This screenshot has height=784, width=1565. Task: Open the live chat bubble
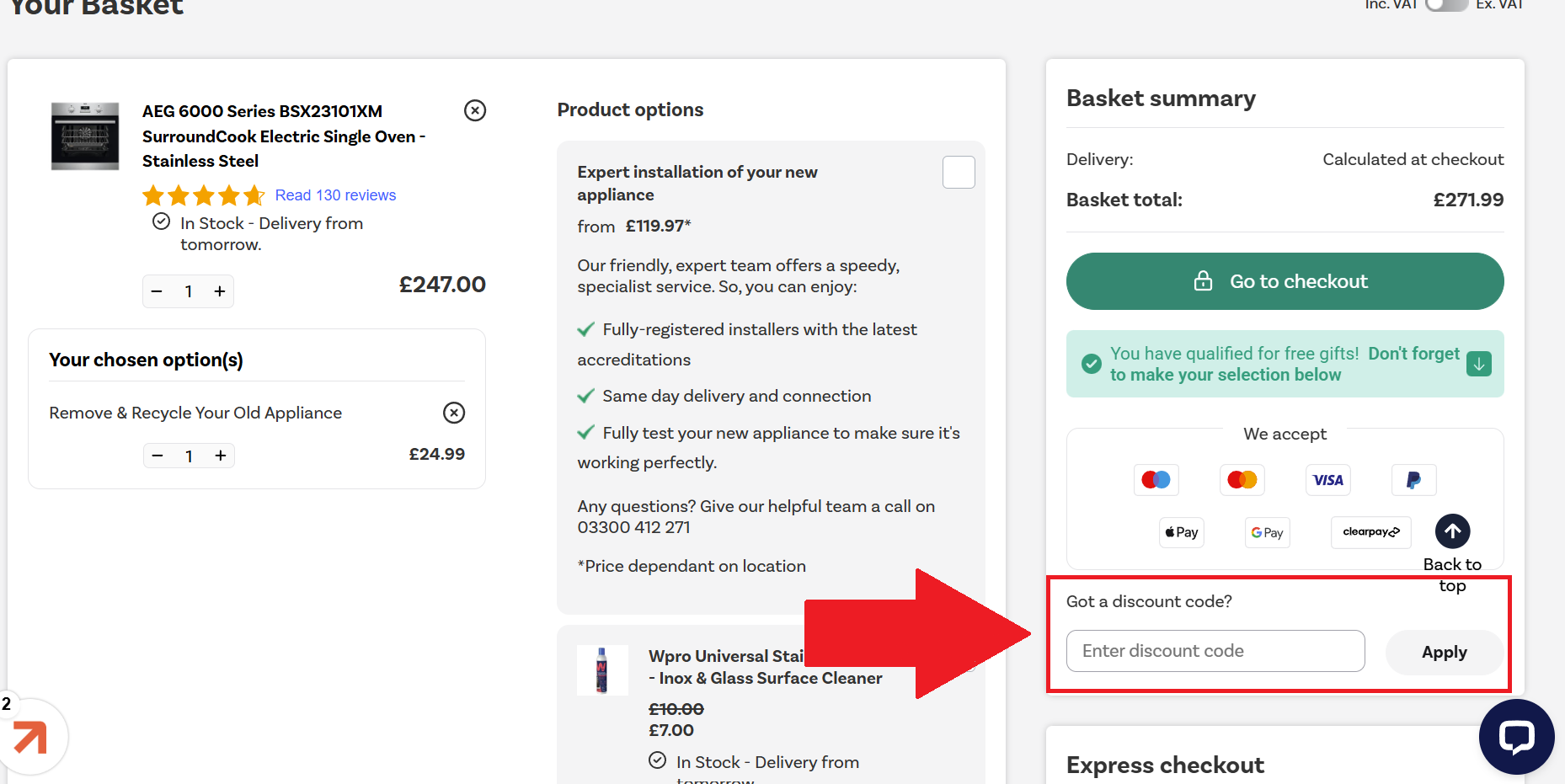tap(1516, 737)
